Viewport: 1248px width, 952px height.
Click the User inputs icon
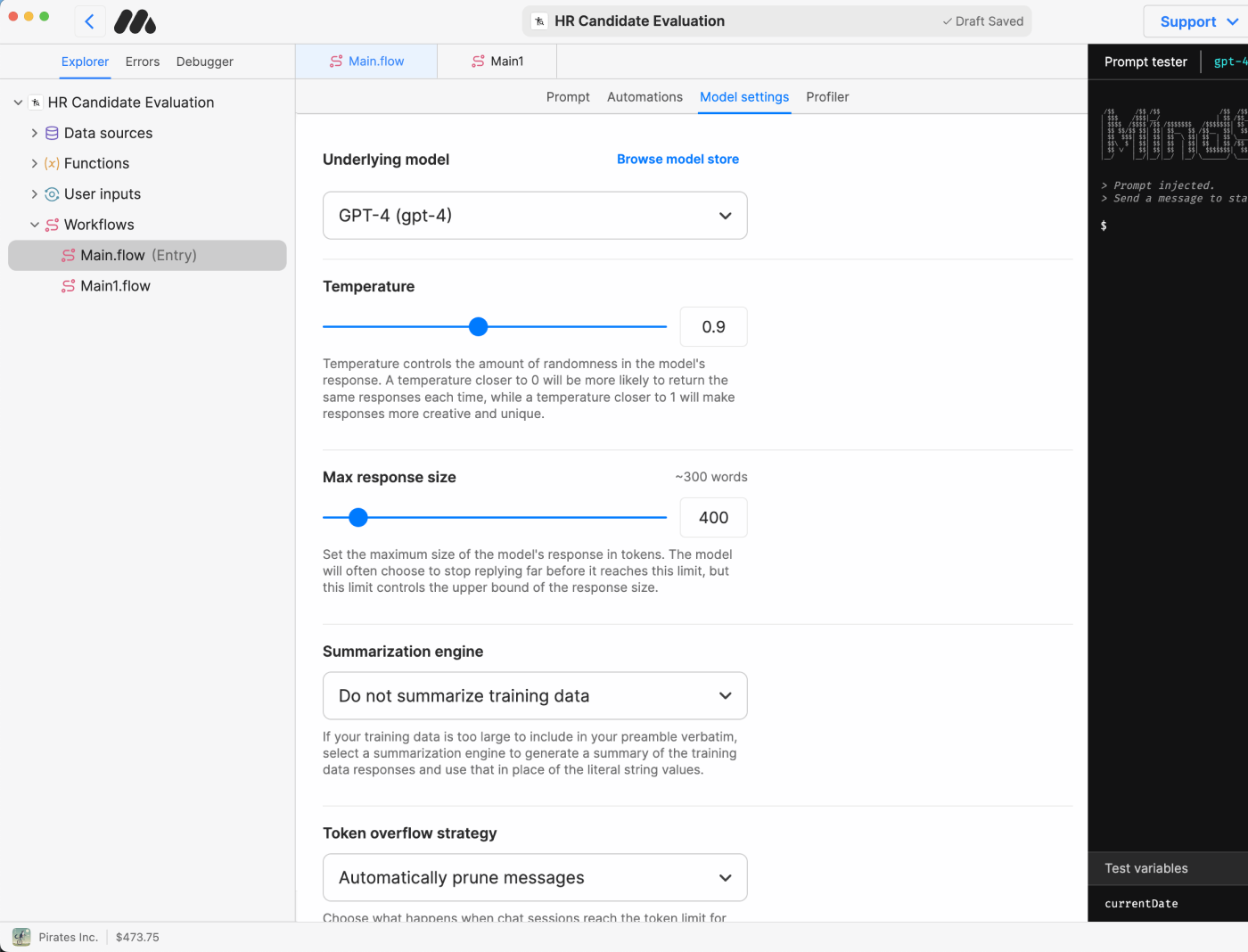[53, 194]
